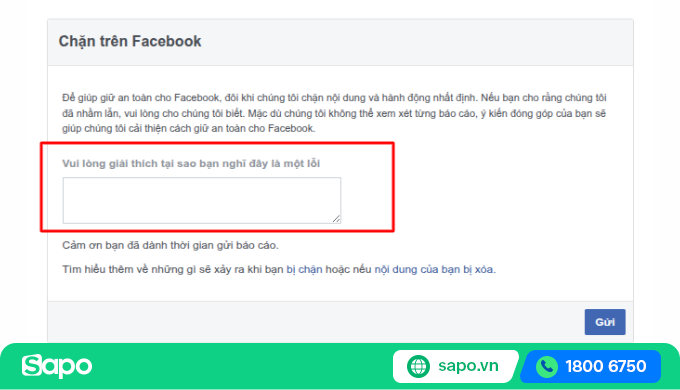Image resolution: width=680 pixels, height=390 pixels.
Task: Click the 1800 6750 hotline number
Action: coord(605,367)
